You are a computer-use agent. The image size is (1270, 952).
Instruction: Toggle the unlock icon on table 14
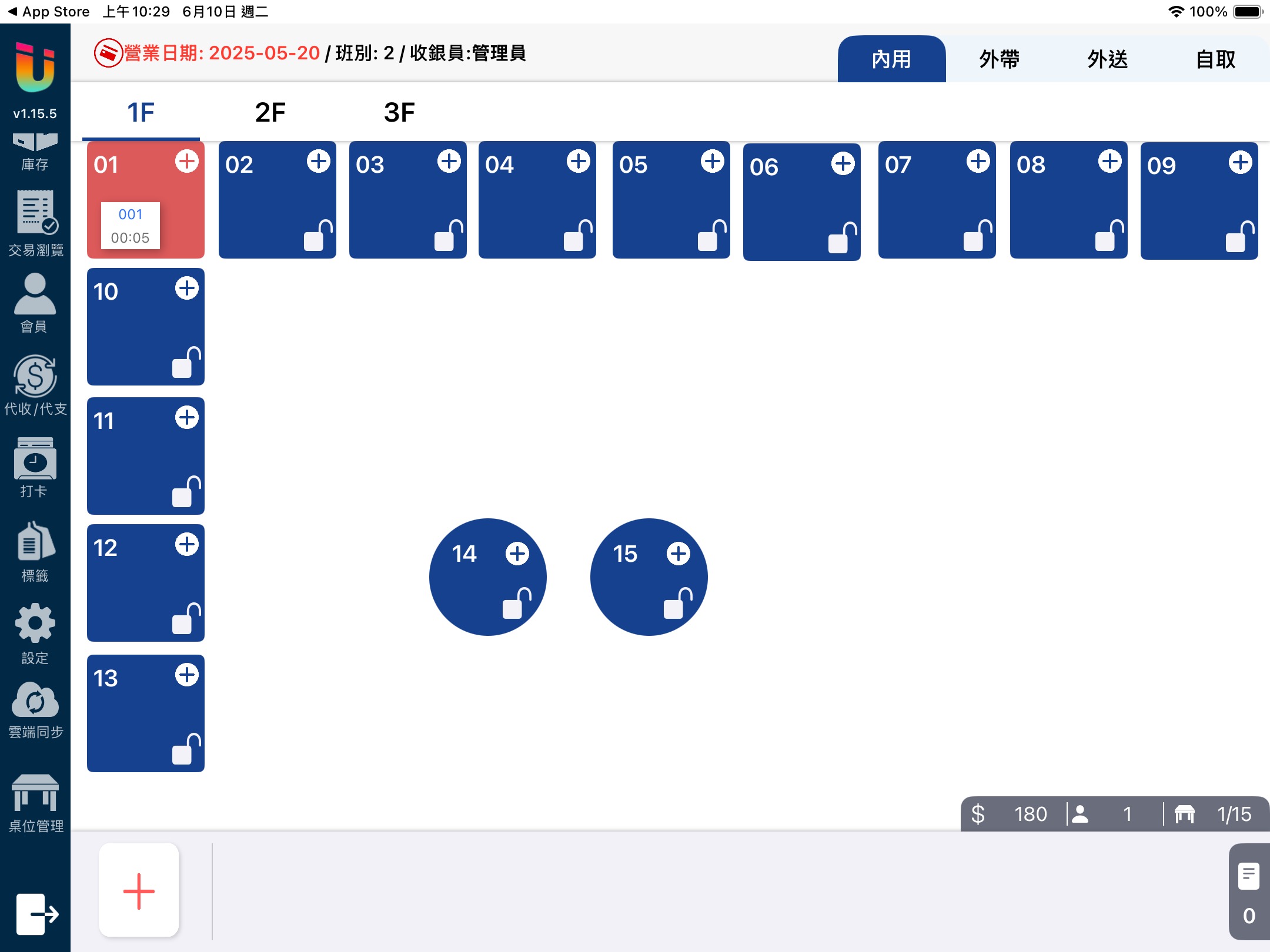coord(516,603)
